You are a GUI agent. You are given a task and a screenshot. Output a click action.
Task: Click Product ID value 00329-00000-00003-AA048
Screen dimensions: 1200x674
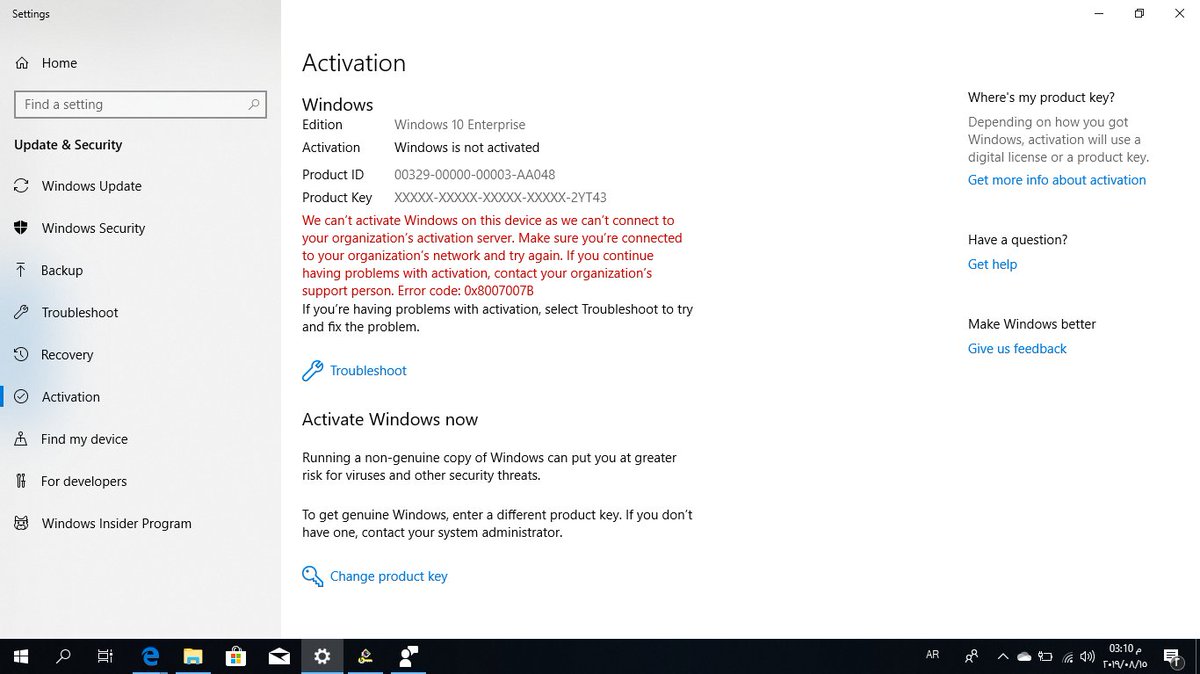click(x=475, y=174)
